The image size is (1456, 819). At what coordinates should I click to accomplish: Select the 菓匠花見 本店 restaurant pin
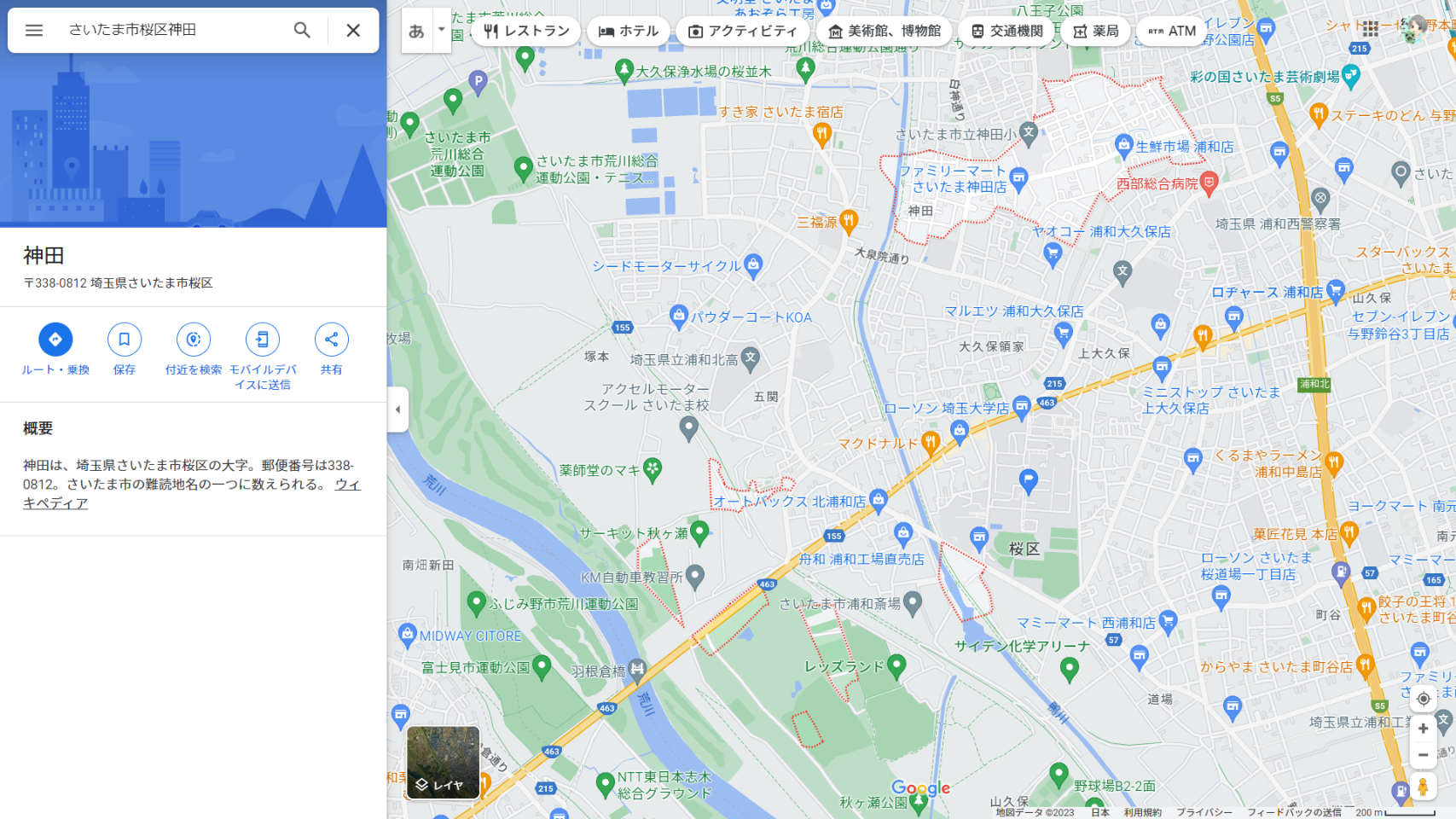pos(1349,534)
